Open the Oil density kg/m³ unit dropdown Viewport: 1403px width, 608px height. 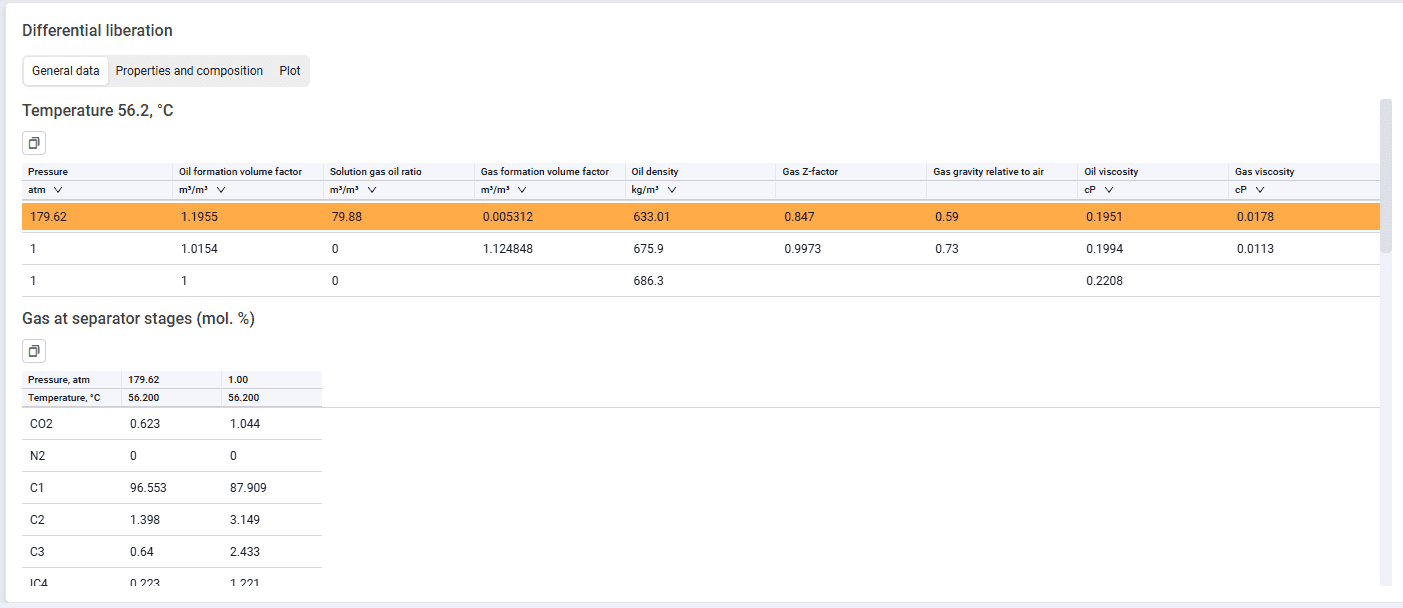672,190
